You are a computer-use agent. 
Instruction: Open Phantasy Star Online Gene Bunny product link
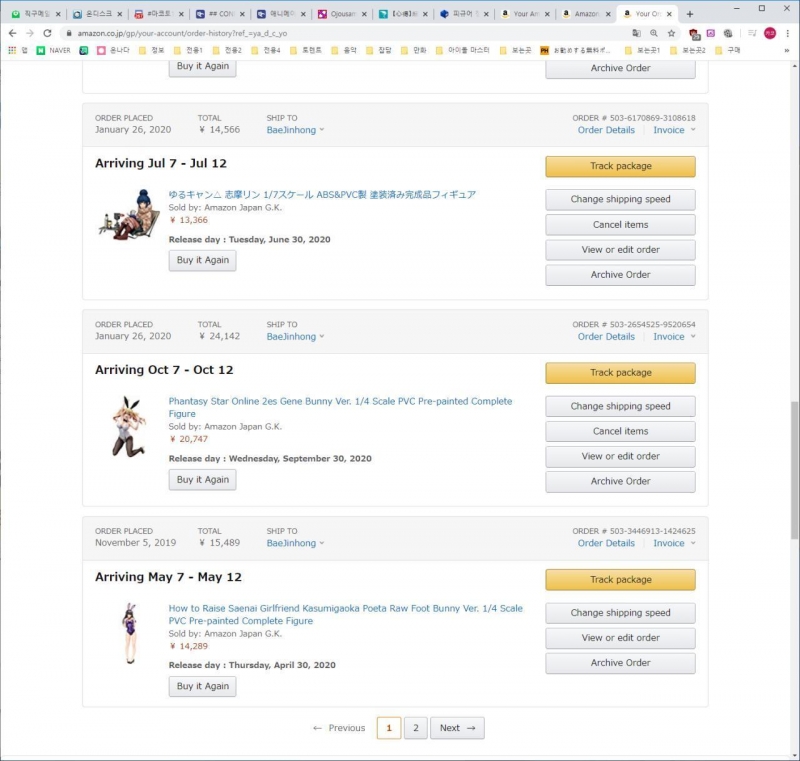coord(340,401)
